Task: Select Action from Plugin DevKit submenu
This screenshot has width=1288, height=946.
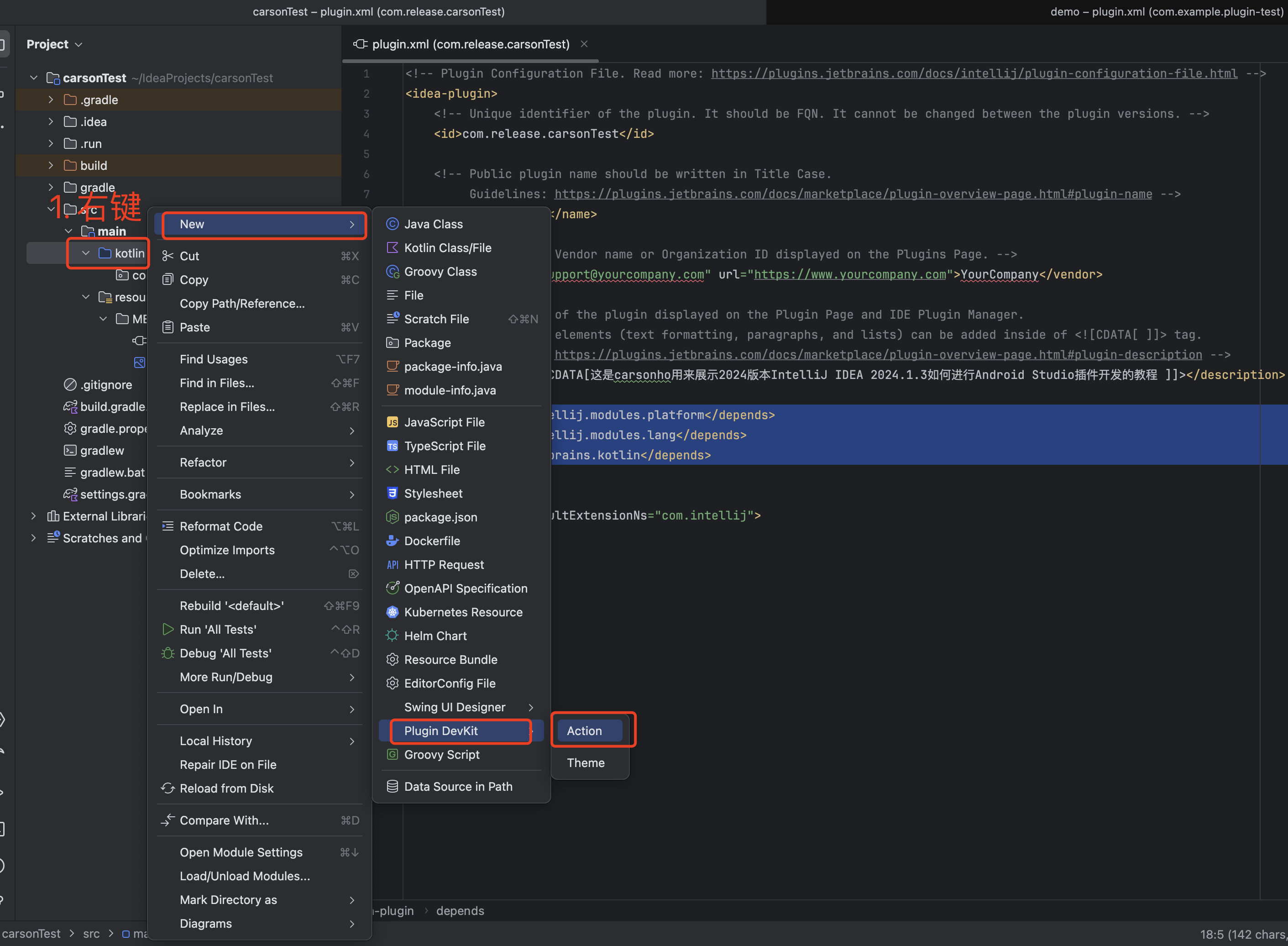Action: coord(585,731)
